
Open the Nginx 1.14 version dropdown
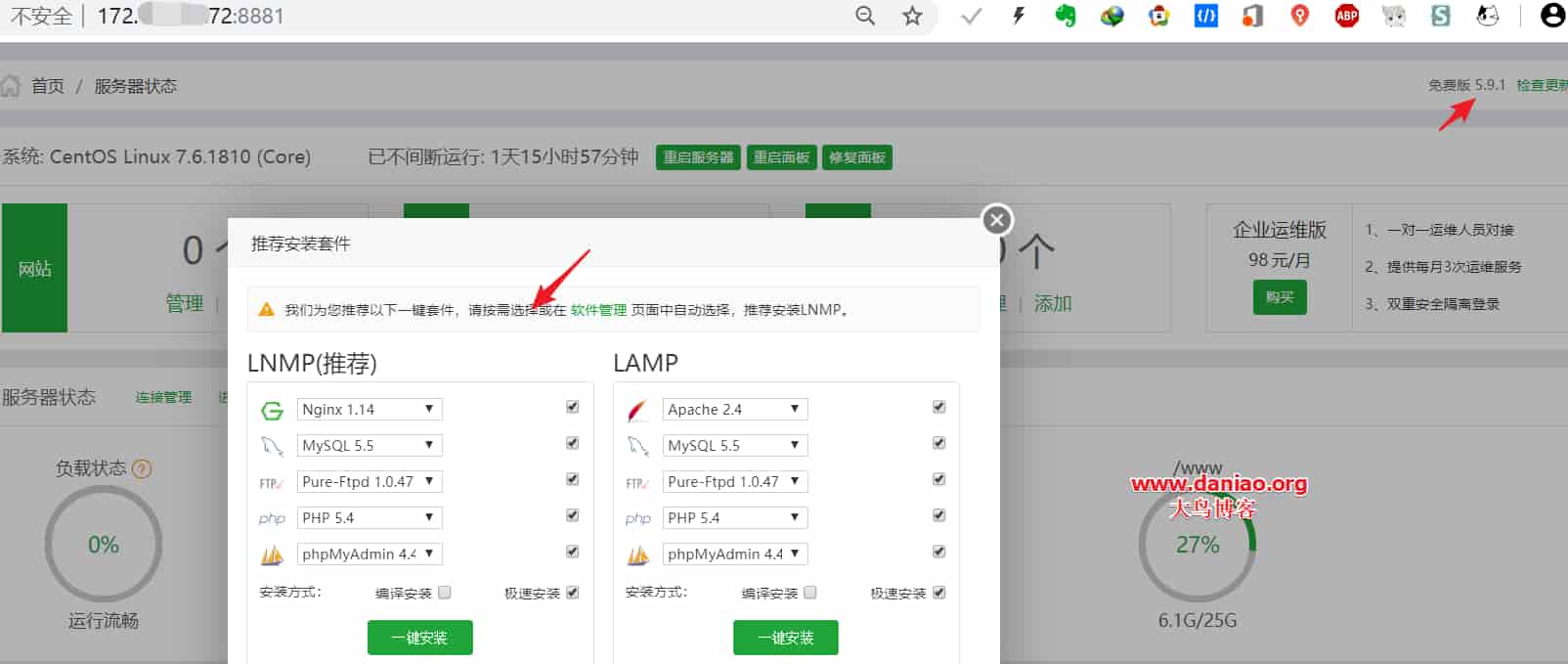coord(370,409)
